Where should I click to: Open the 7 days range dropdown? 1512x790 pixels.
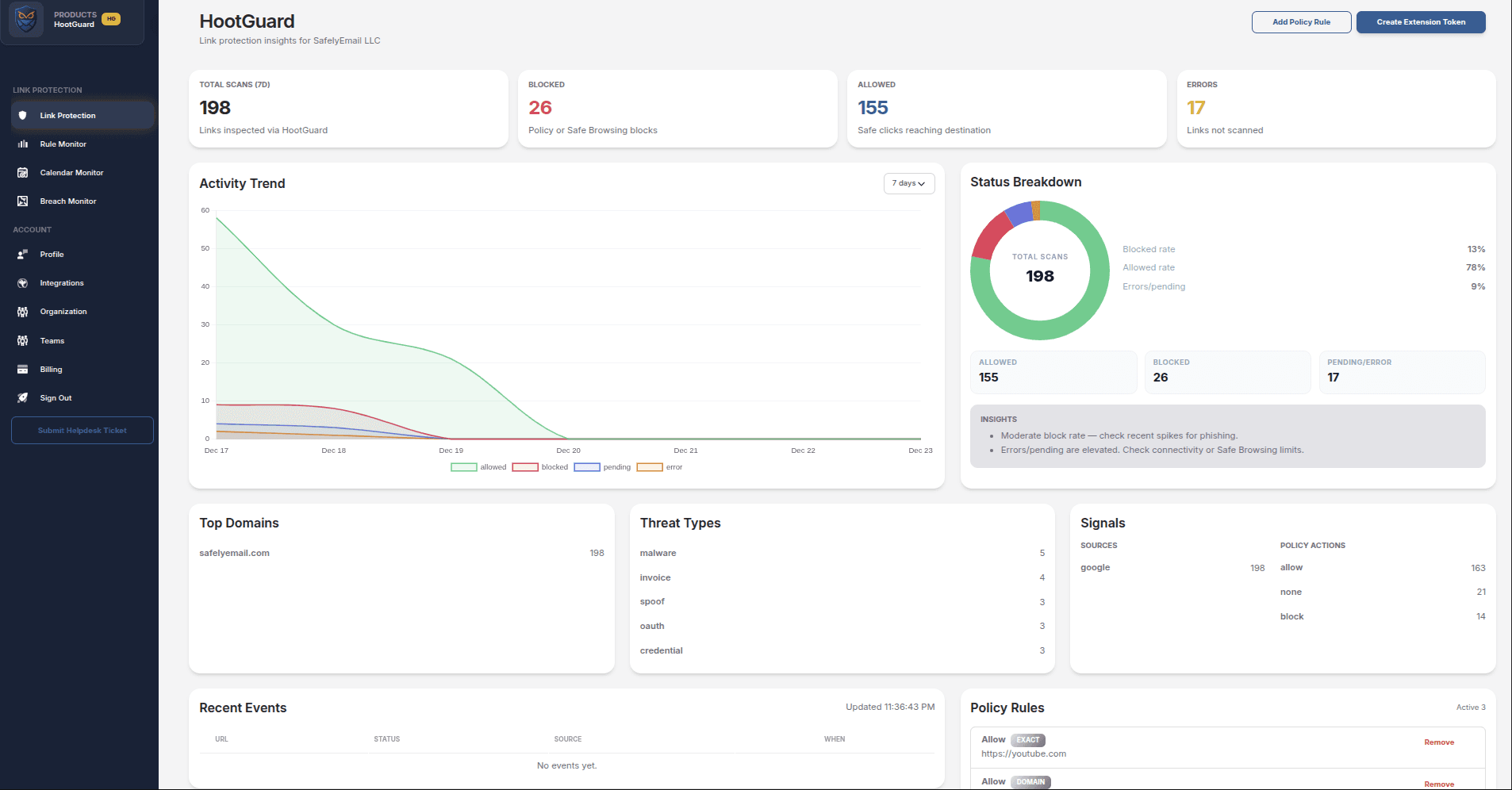click(x=908, y=183)
